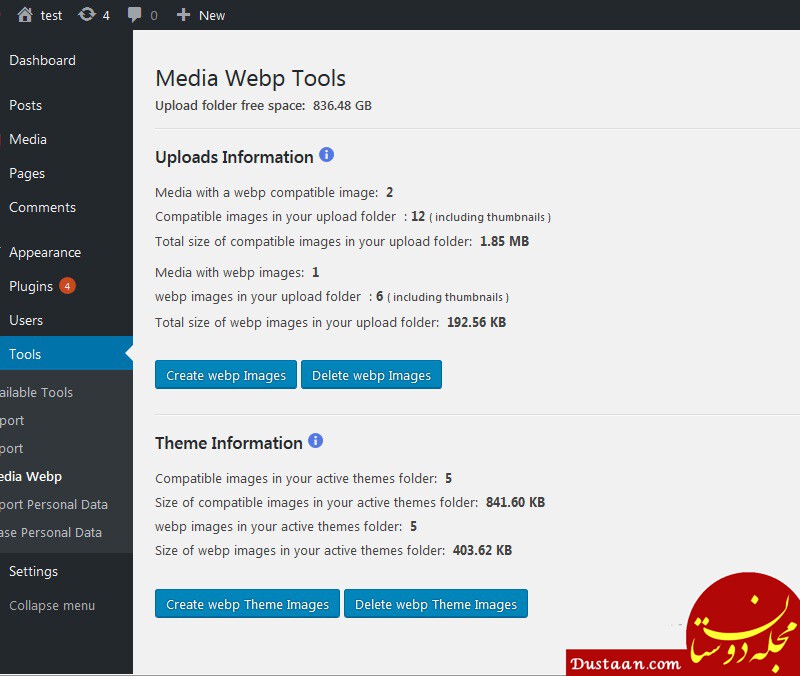
Task: Click the plus New icon in admin bar
Action: pos(183,15)
